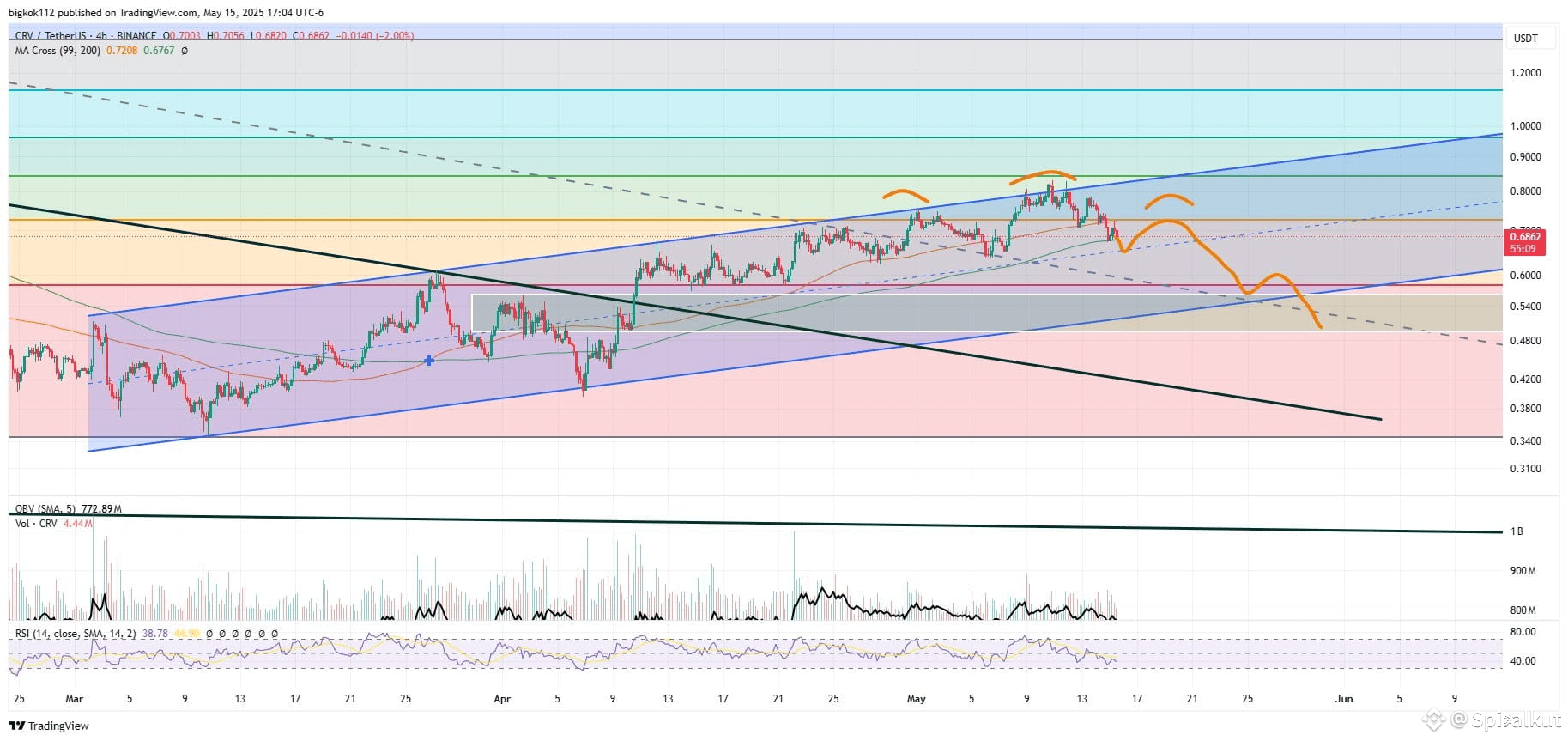The width and height of the screenshot is (1568, 741).
Task: Click the 40.00 RSI axis label
Action: [x=1523, y=661]
